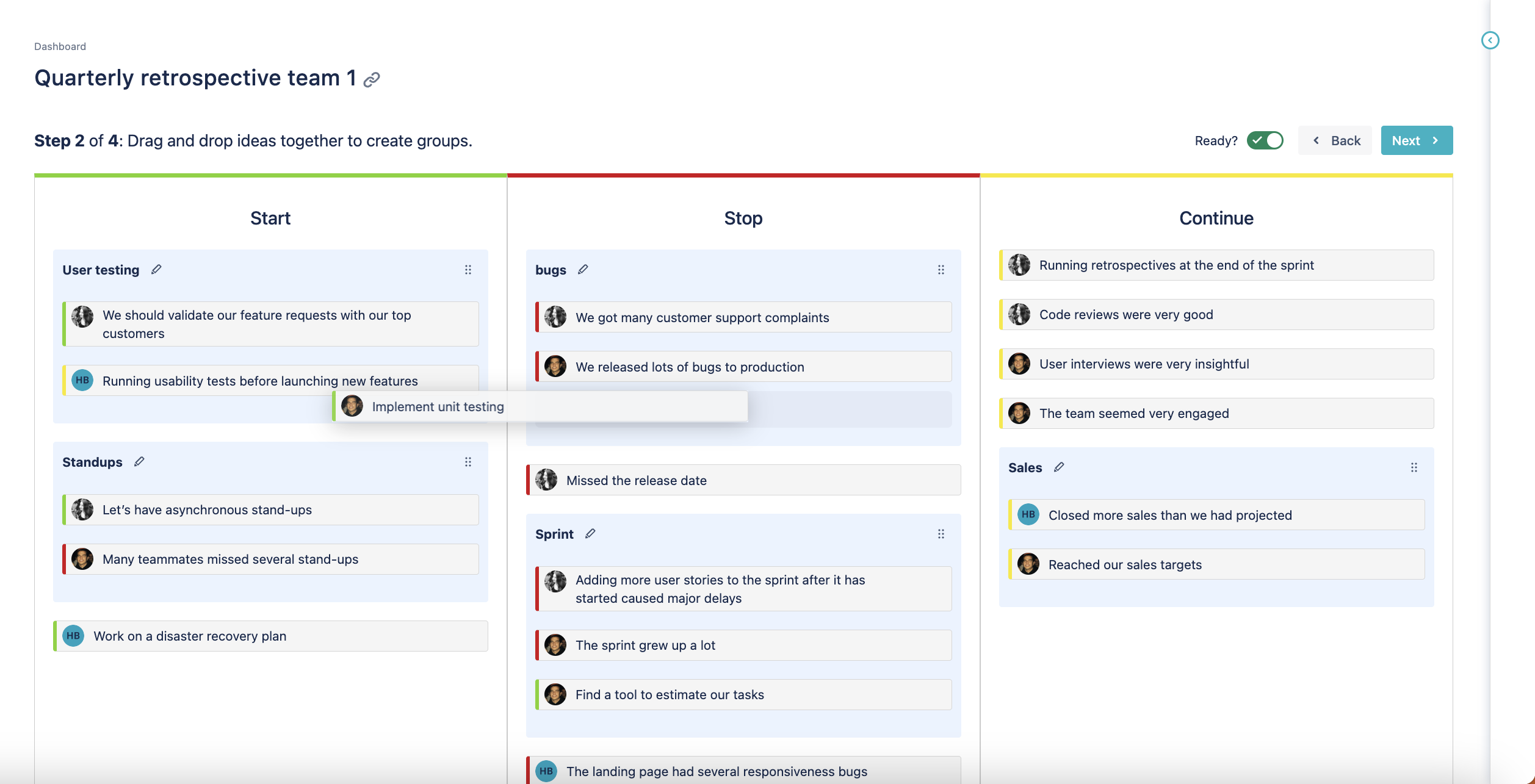Edit the User testing group name
This screenshot has height=784, width=1535.
pos(156,270)
